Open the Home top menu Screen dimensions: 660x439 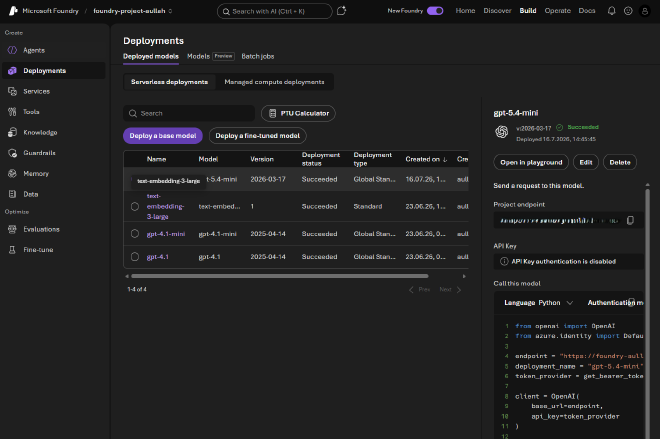465,11
